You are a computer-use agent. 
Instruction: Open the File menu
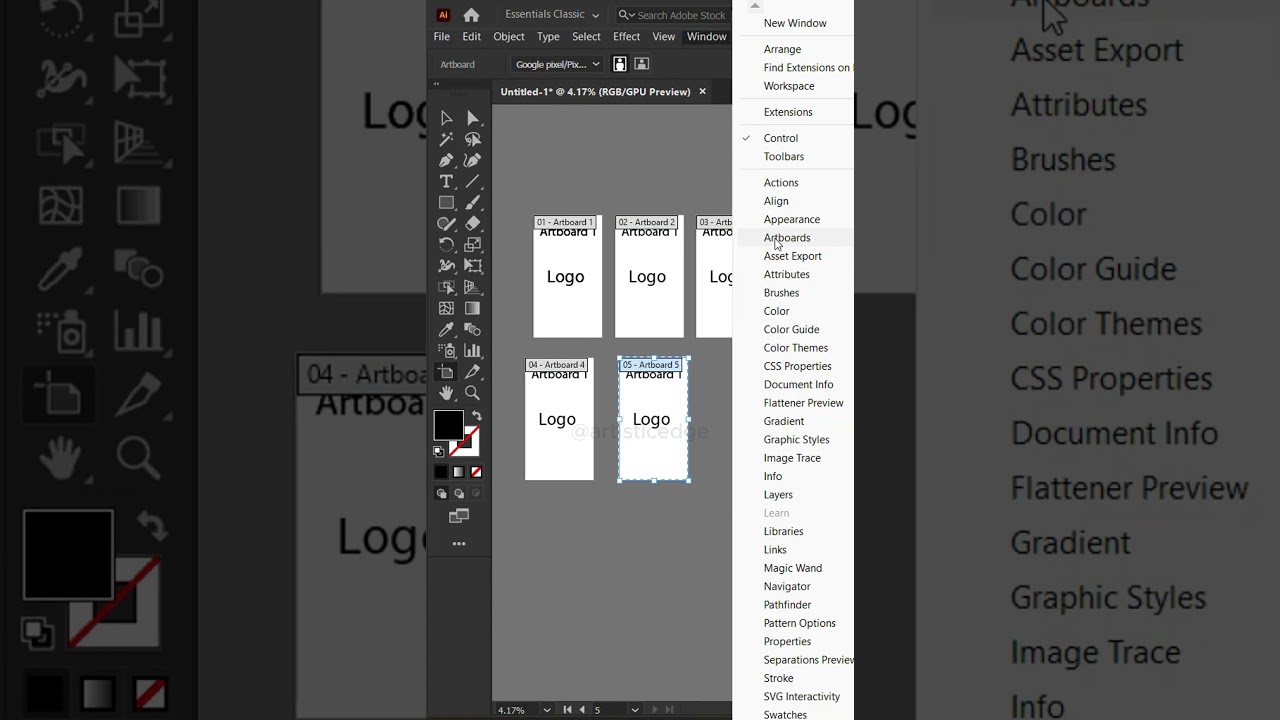pyautogui.click(x=441, y=37)
